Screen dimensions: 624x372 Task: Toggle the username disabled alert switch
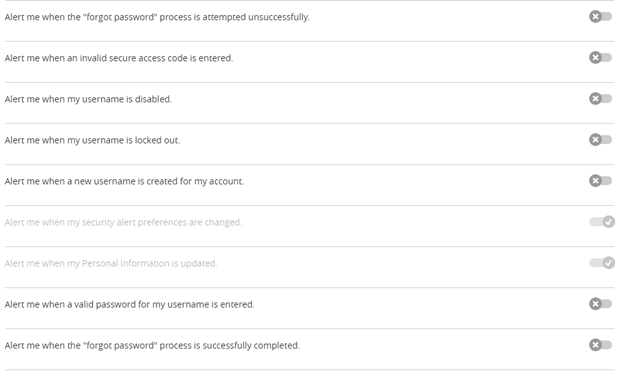pyautogui.click(x=601, y=99)
